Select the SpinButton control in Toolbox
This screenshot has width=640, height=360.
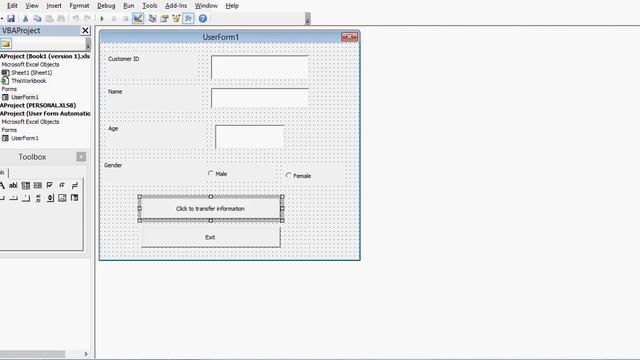click(x=50, y=198)
